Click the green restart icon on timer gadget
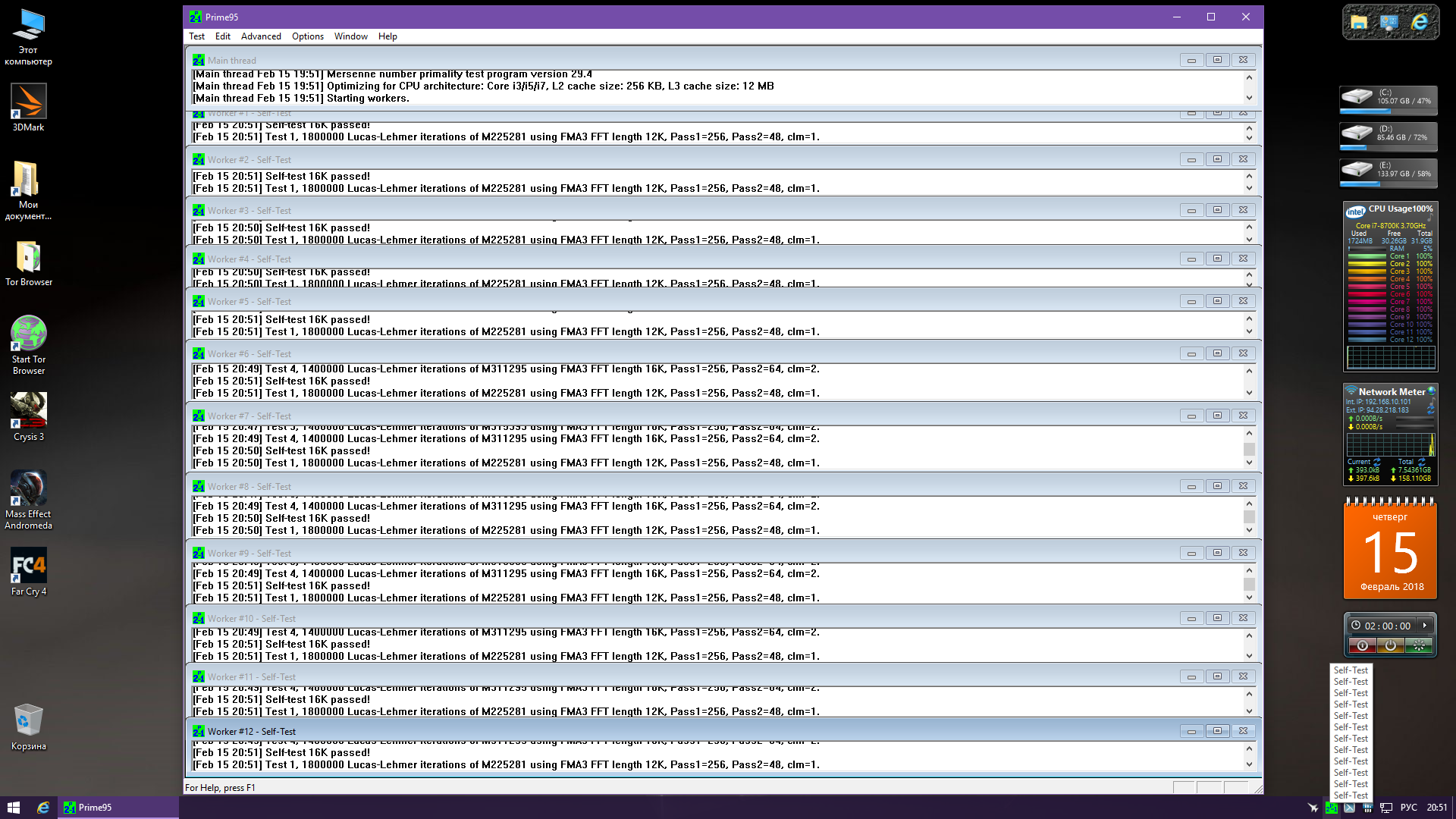 [x=1419, y=645]
